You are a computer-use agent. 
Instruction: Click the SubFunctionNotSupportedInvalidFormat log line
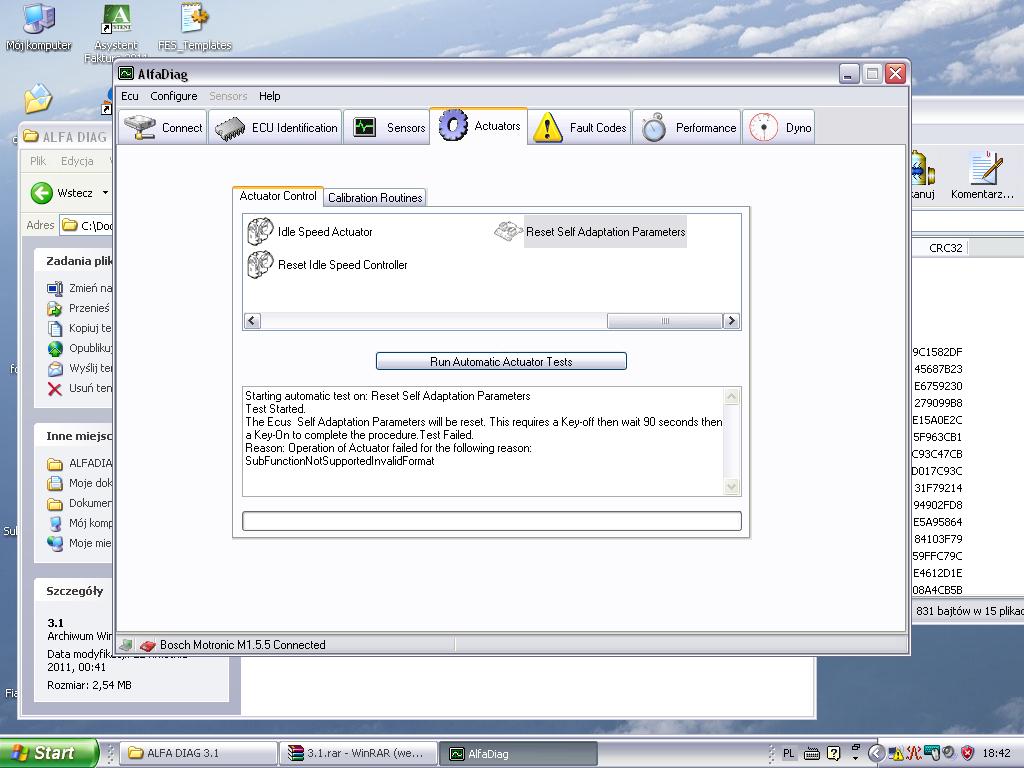(340, 461)
